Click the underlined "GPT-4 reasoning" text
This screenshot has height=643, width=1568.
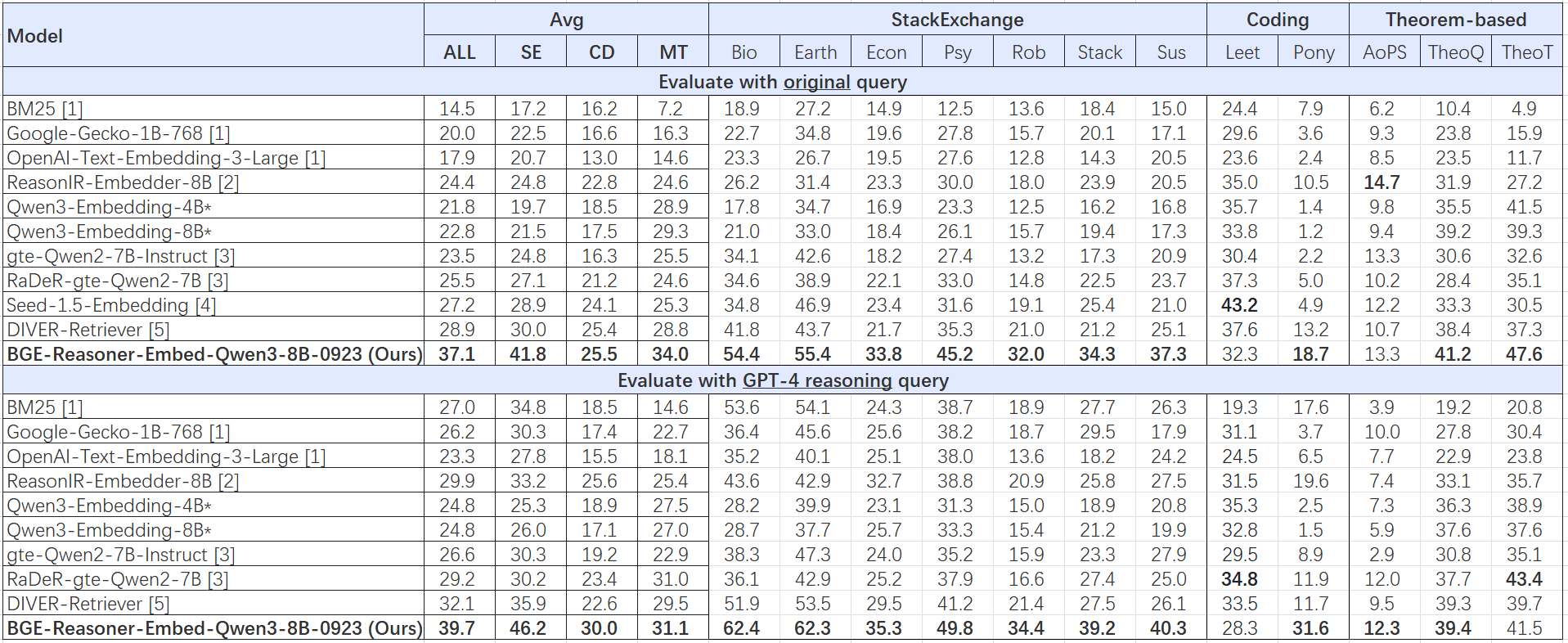coord(816,380)
